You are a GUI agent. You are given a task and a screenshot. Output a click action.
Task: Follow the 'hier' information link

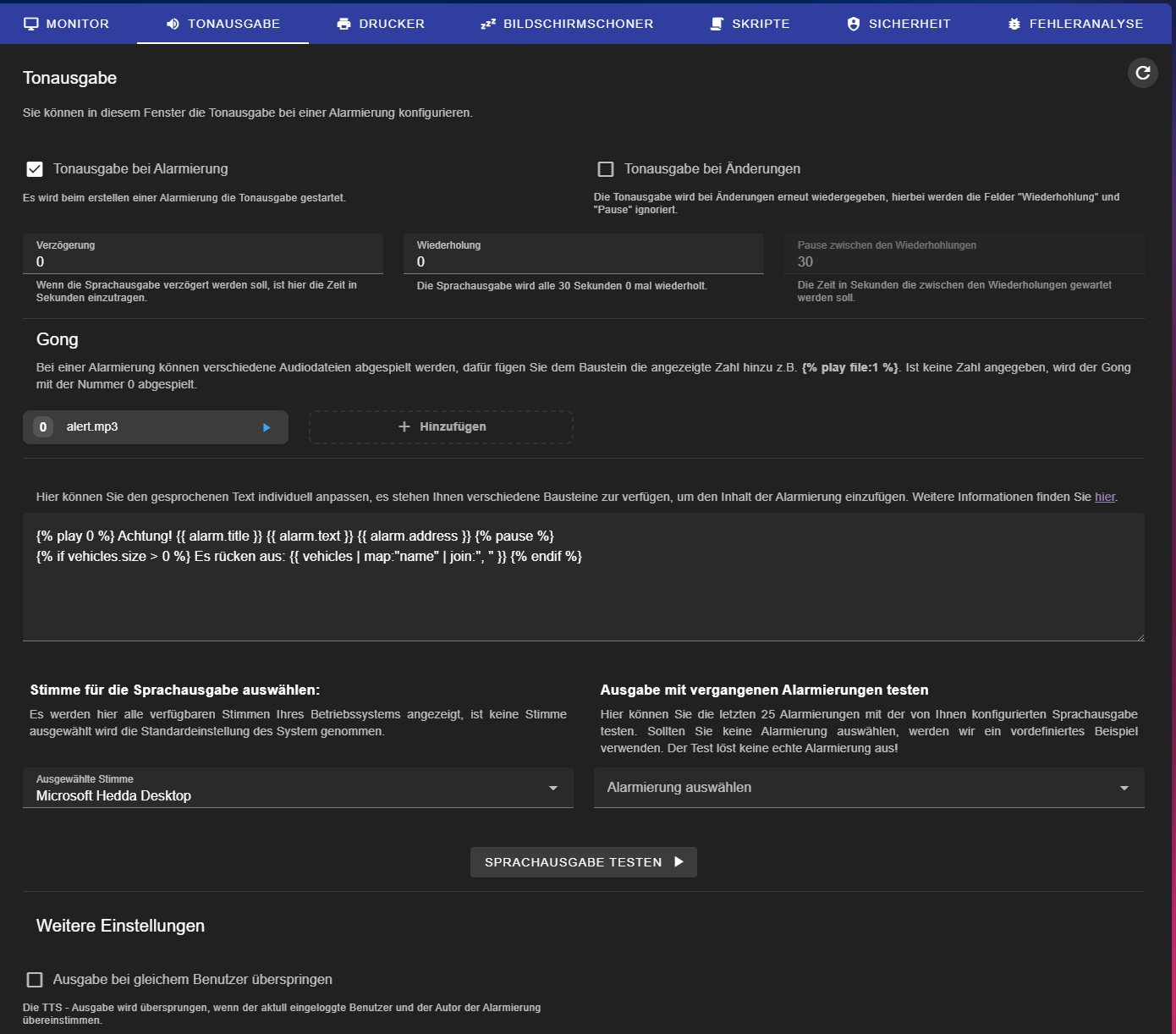(1104, 498)
